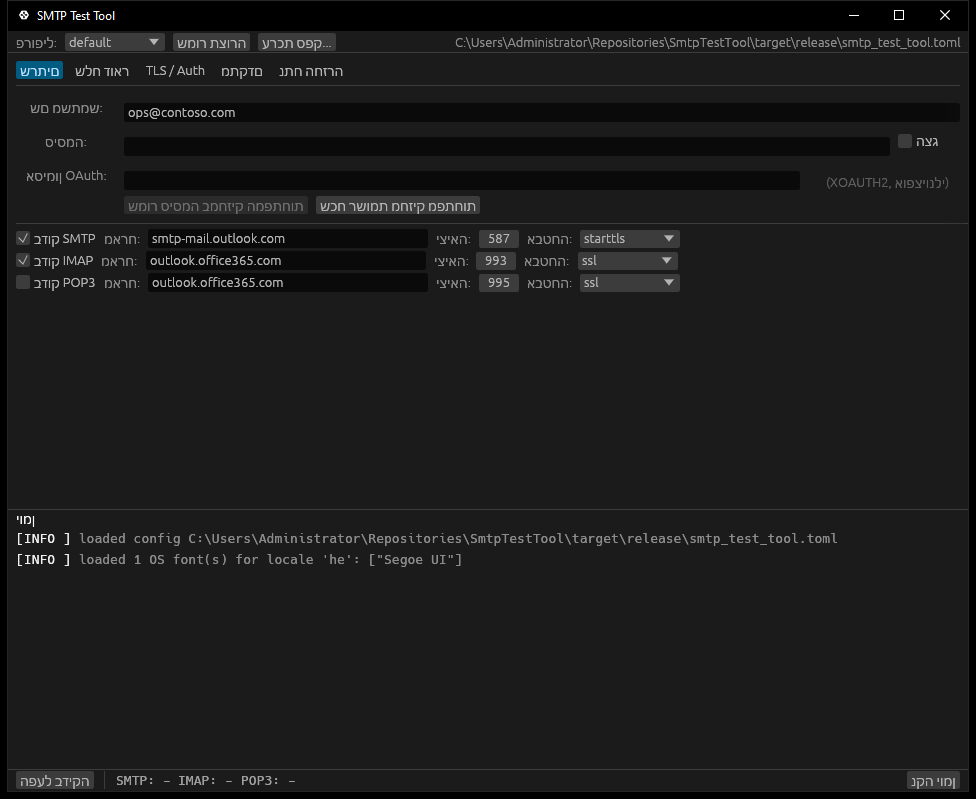Click the ןמוי הקנ clear log button

933,781
